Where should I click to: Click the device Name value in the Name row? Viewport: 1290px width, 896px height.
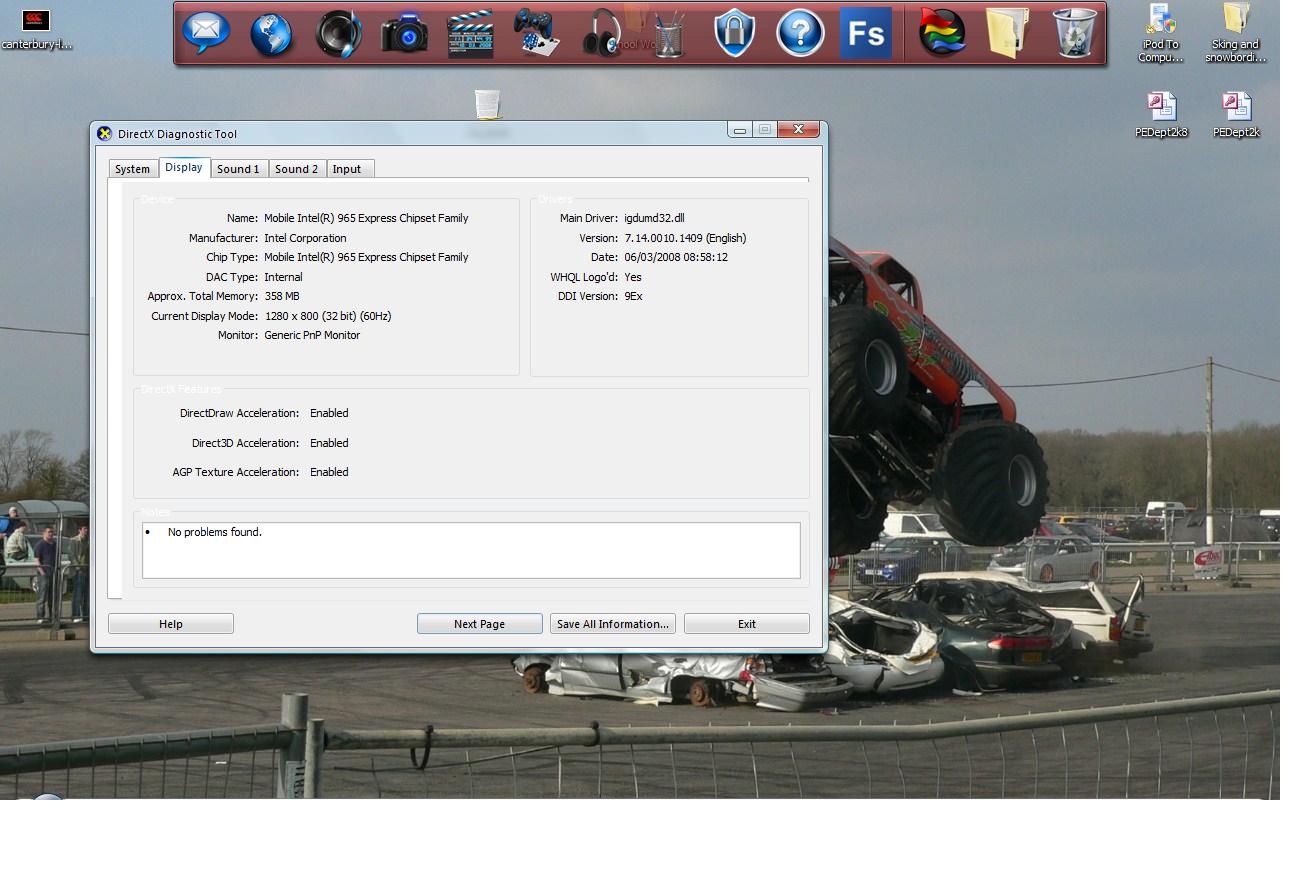[366, 218]
